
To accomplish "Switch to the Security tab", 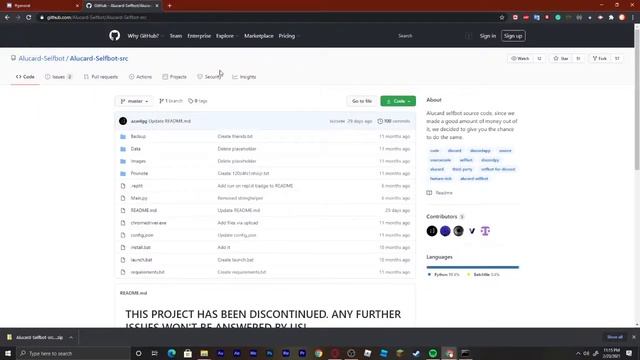I will click(x=209, y=77).
